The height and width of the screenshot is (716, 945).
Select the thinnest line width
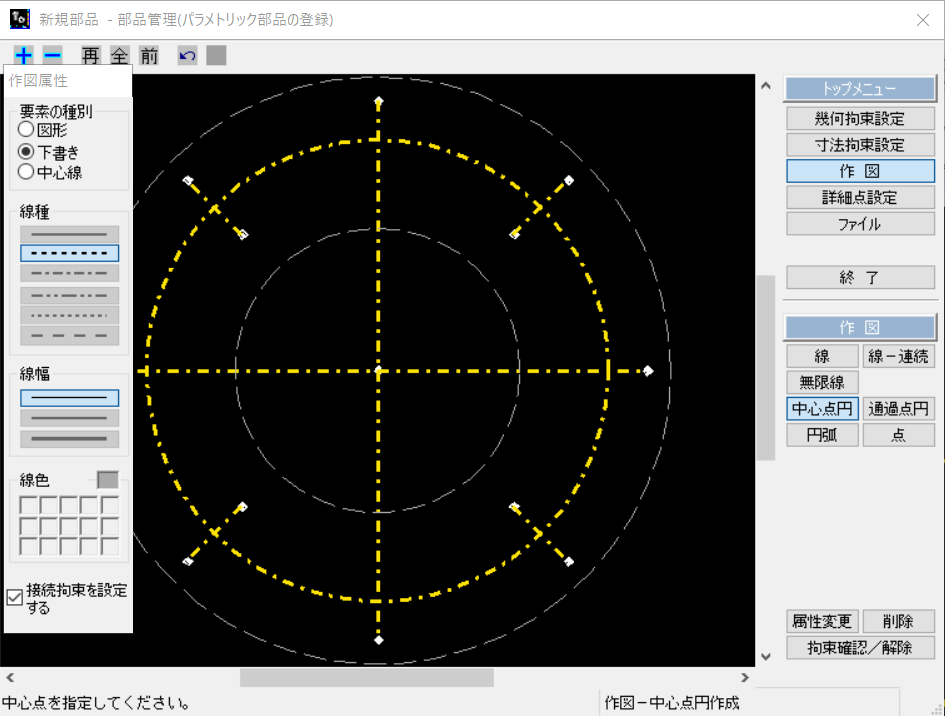tap(69, 398)
